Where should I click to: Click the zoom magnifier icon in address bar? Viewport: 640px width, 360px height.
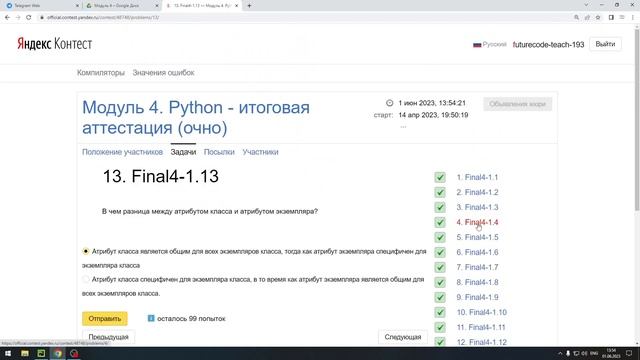576,18
